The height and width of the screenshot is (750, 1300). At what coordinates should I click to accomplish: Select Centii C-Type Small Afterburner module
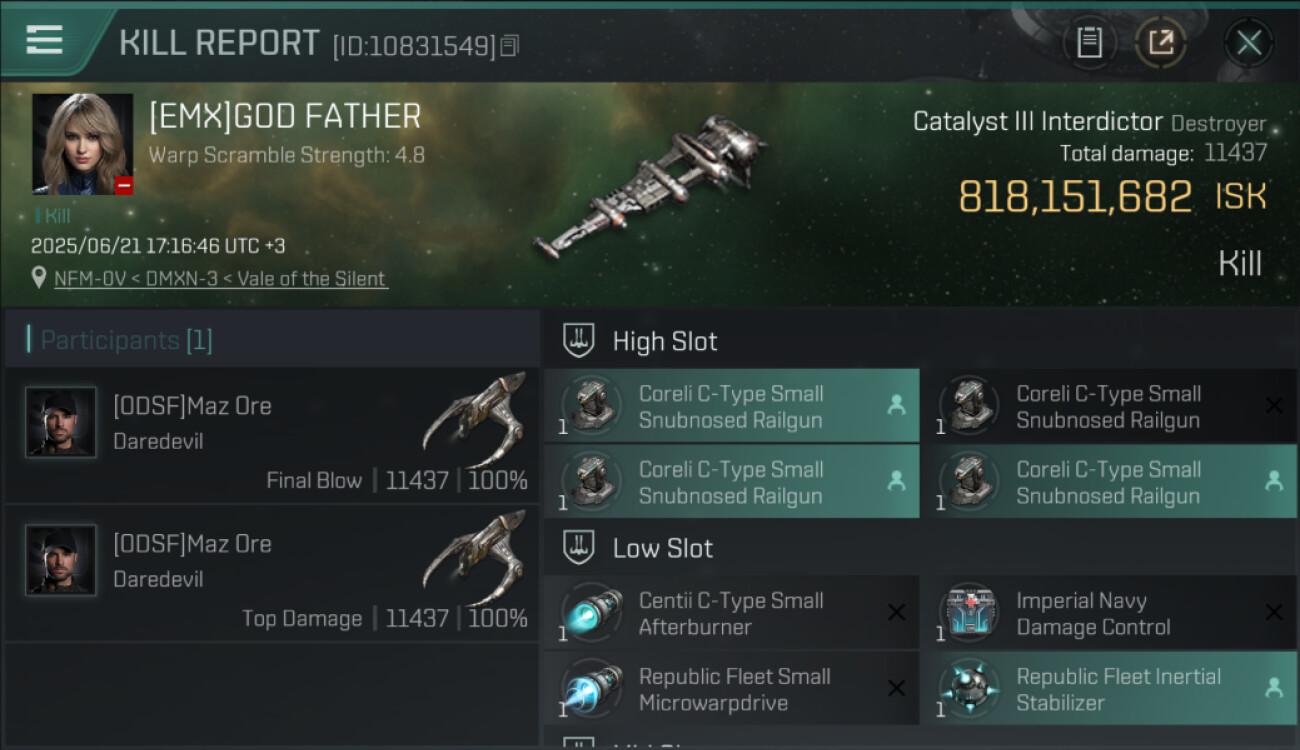pos(731,614)
